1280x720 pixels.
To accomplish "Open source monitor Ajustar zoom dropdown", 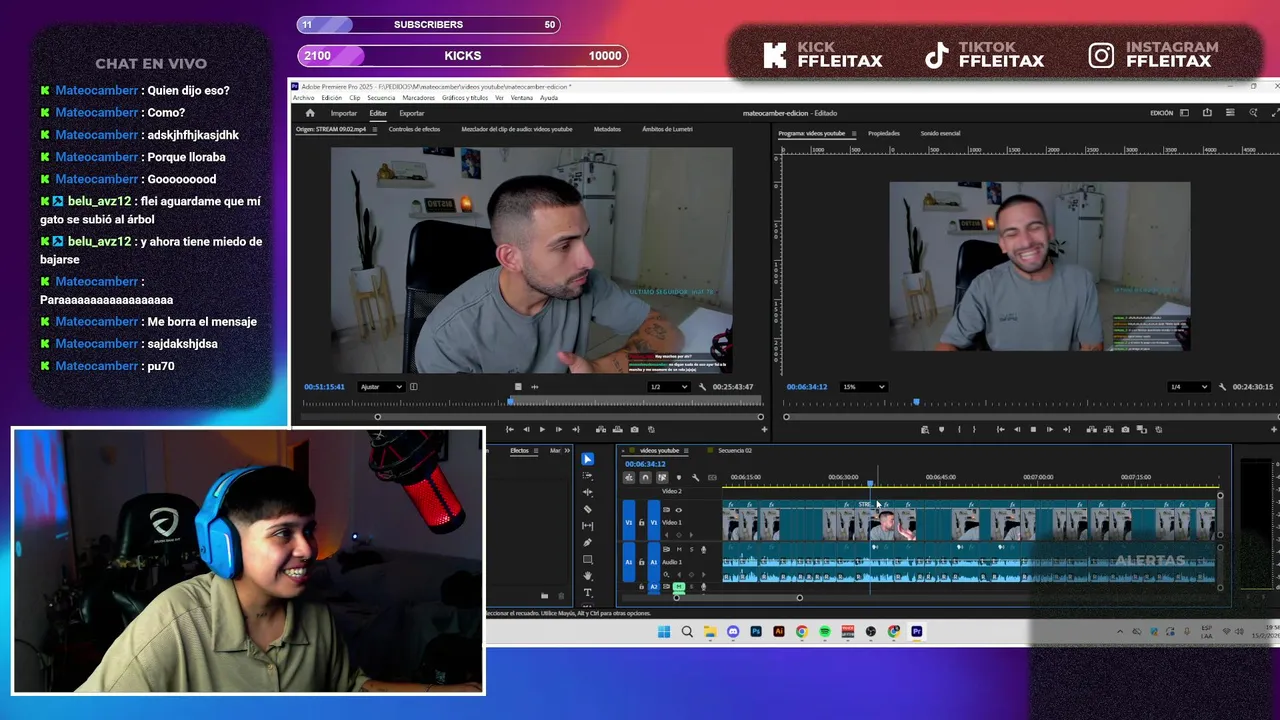I will tap(381, 387).
